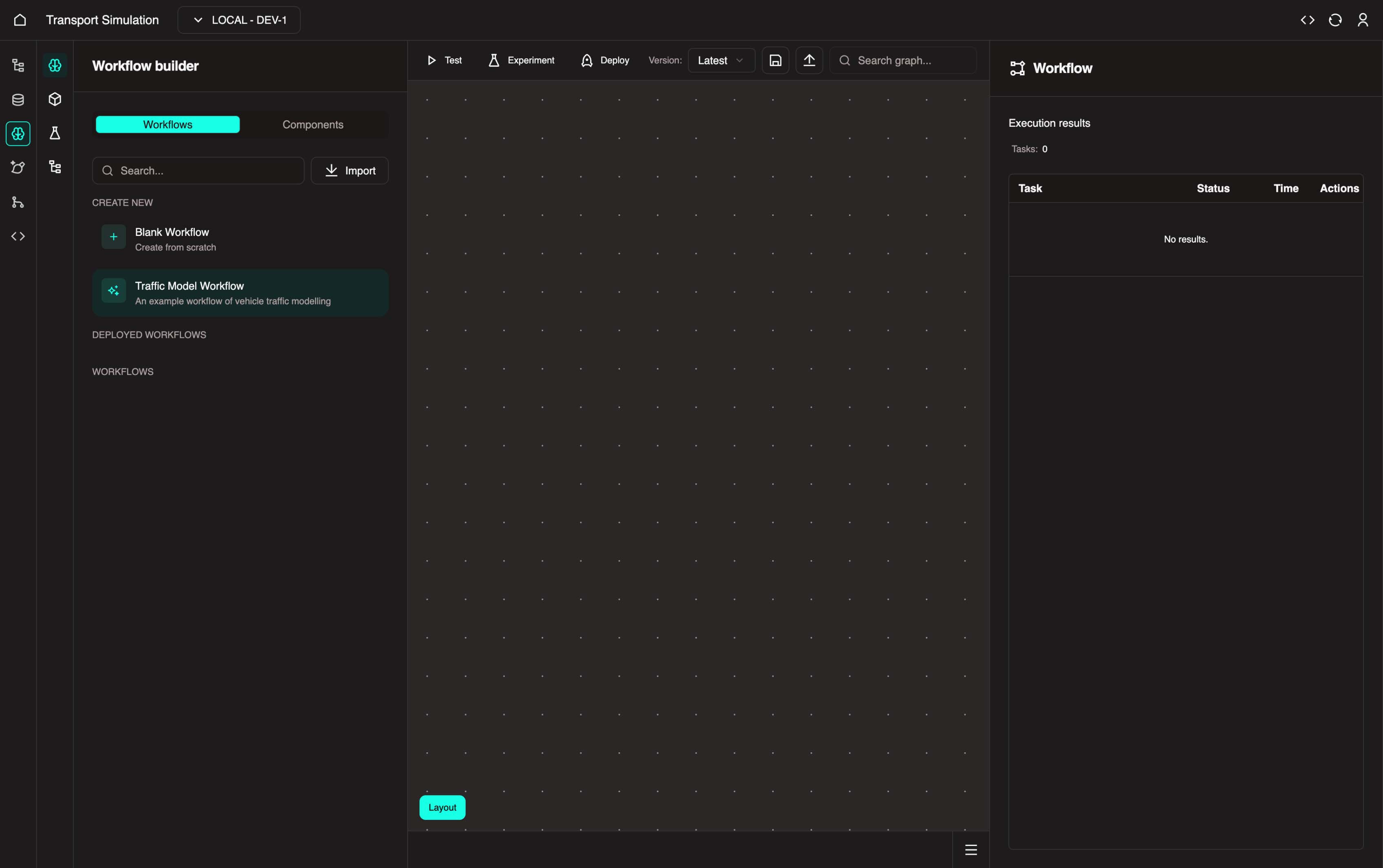Screen dimensions: 1383x868
Task: Click the Deploy toolbar button
Action: pos(605,60)
